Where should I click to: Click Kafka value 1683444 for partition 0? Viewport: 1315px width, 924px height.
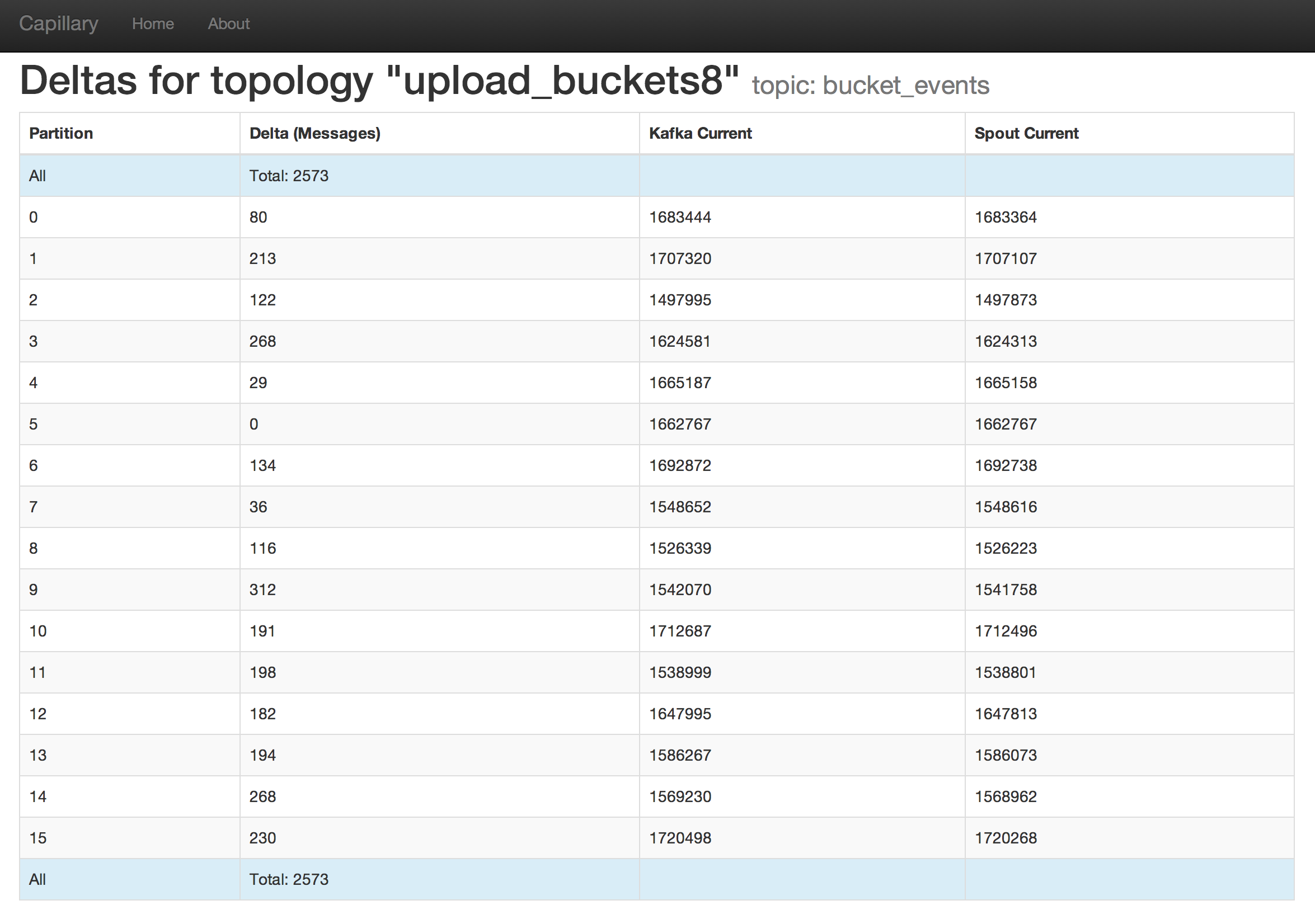click(x=680, y=218)
